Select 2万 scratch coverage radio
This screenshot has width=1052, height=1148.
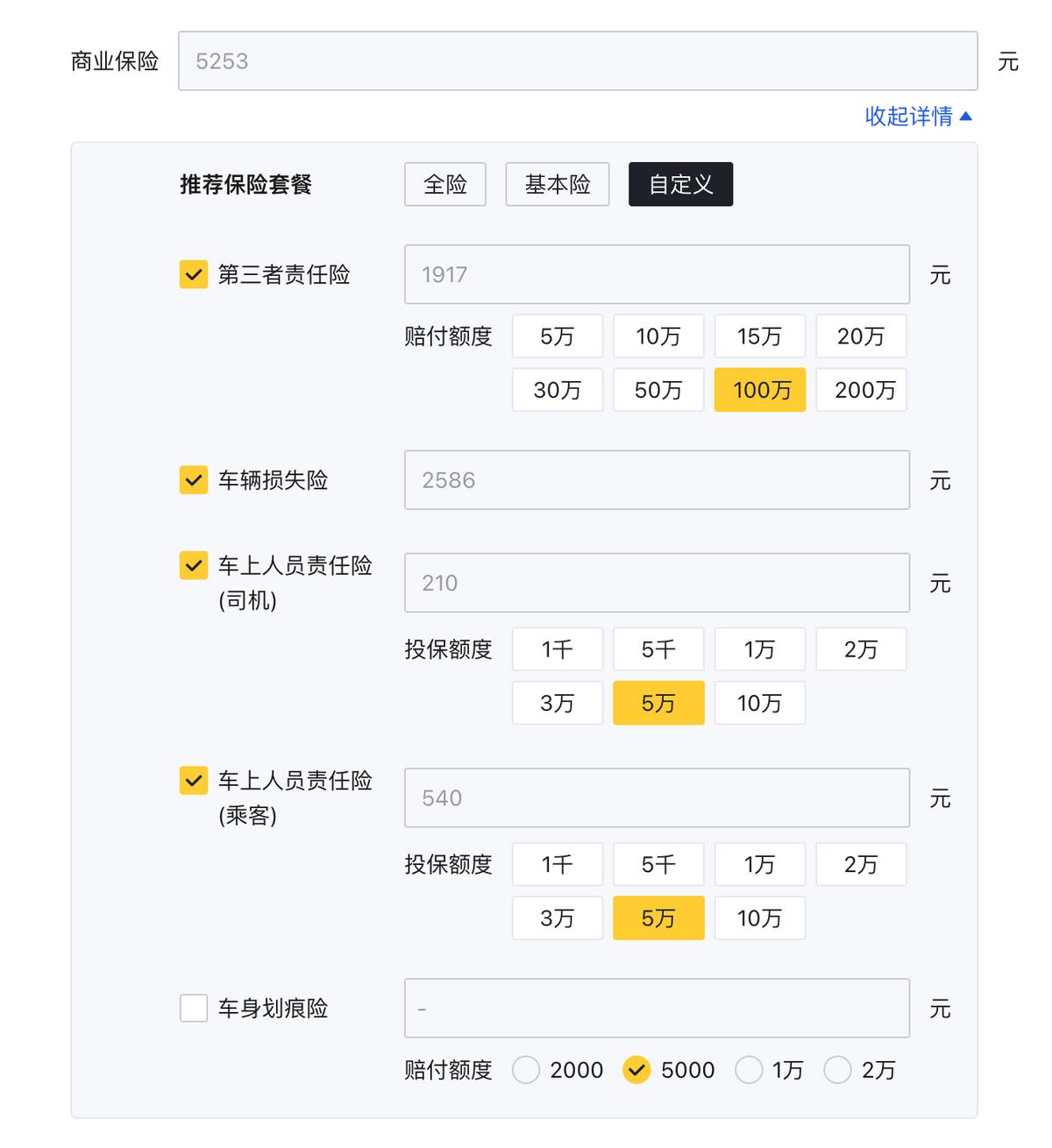pyautogui.click(x=838, y=1070)
